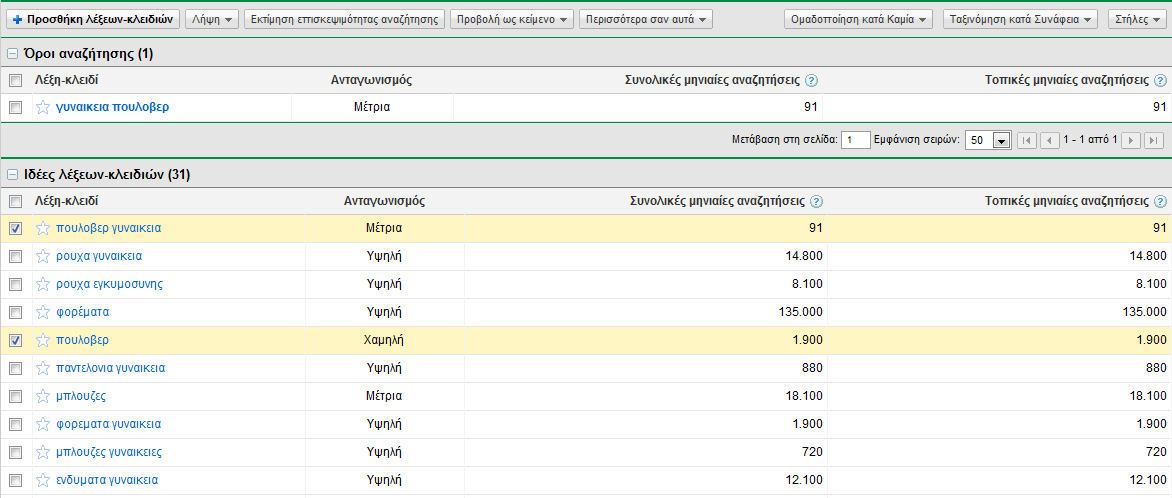
Task: Open the φορεματα γυναικεια keyword link
Action: (108, 424)
